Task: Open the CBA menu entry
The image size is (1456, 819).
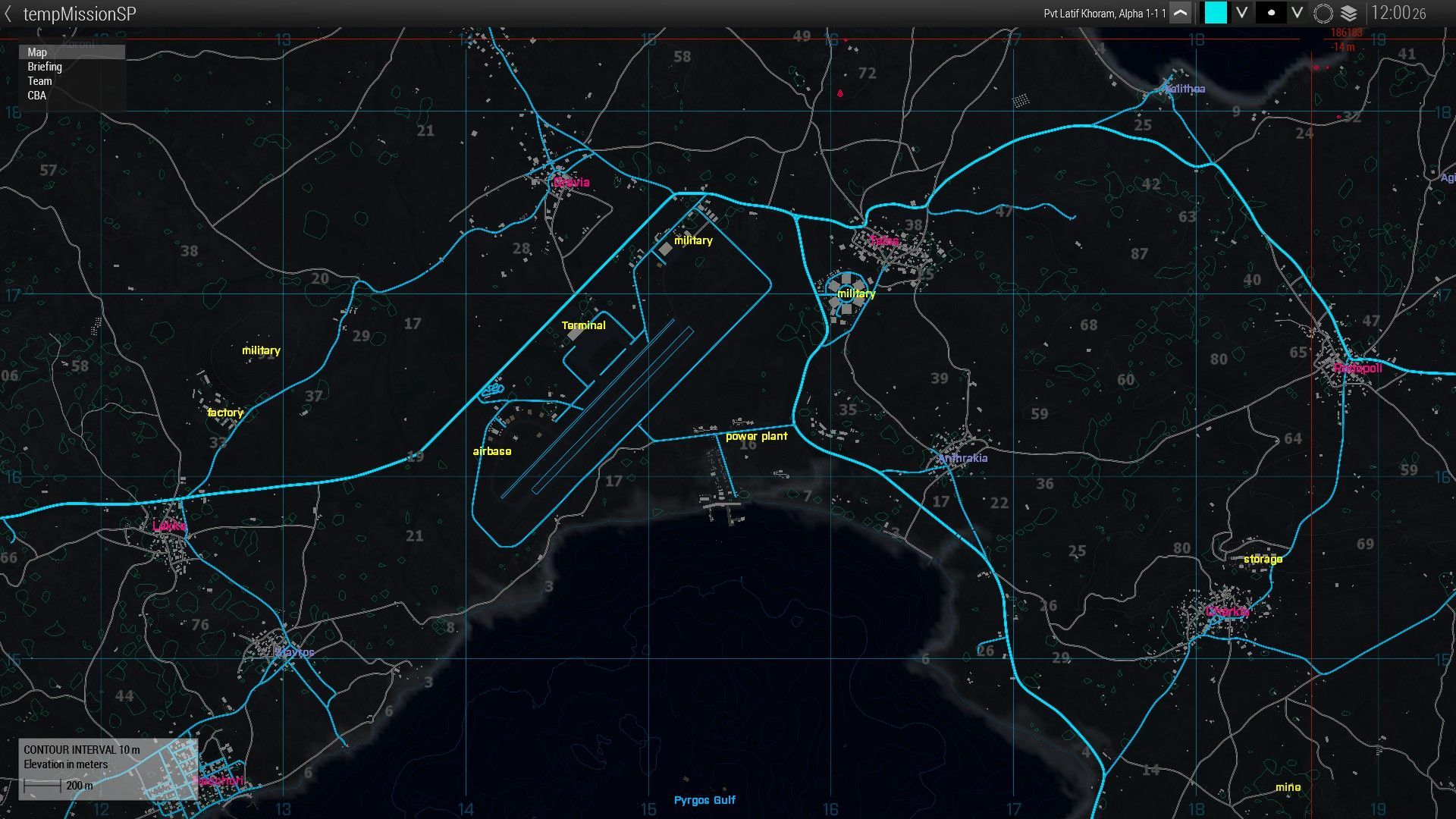Action: 36,96
